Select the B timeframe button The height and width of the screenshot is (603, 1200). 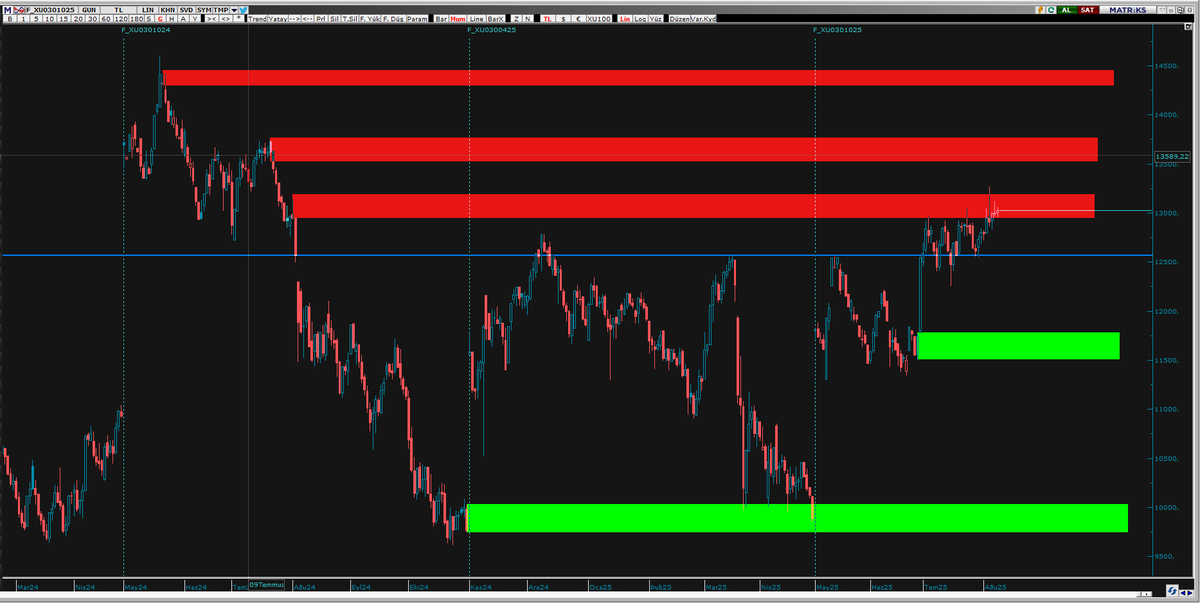tap(9, 19)
